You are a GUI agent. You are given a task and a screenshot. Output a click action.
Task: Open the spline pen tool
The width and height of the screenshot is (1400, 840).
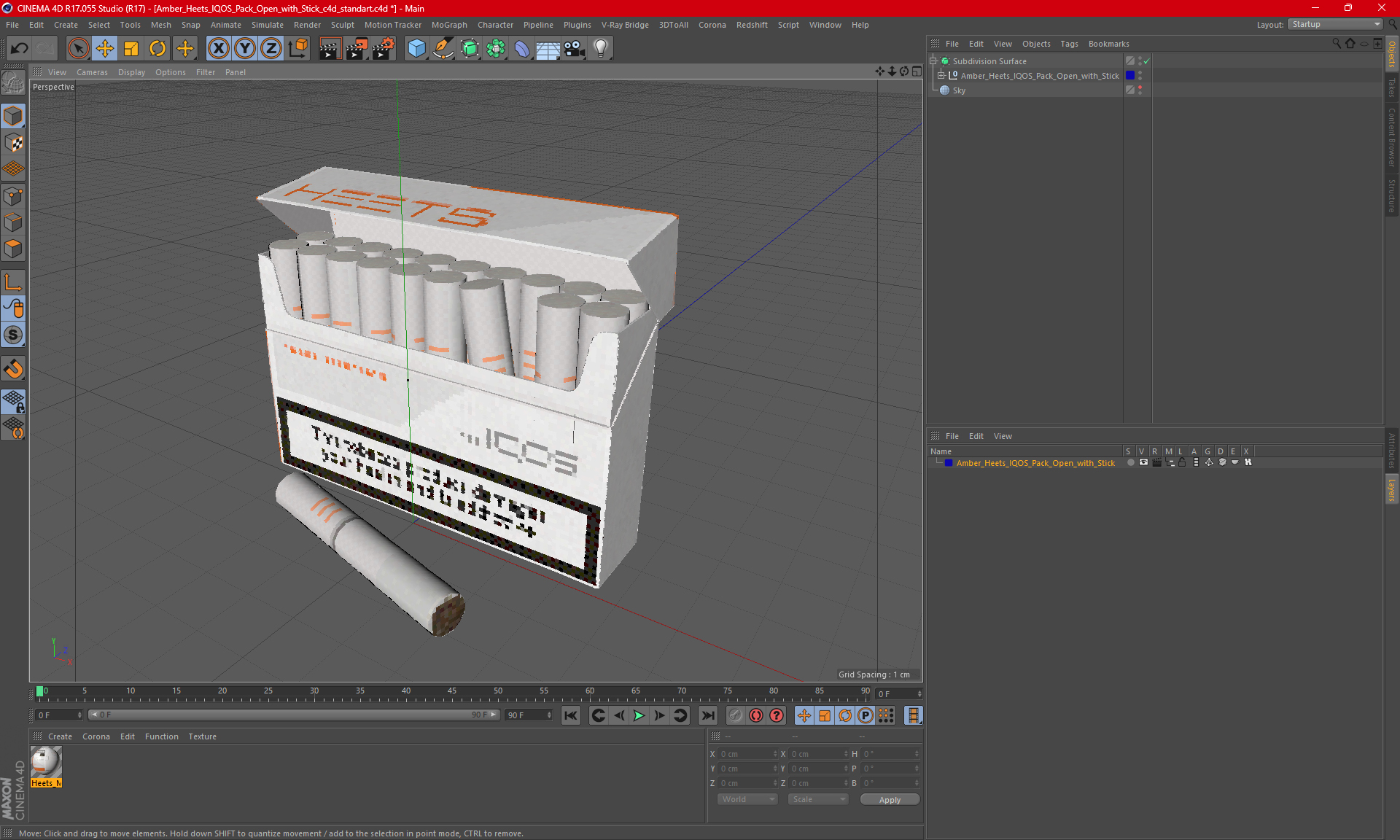pyautogui.click(x=443, y=49)
